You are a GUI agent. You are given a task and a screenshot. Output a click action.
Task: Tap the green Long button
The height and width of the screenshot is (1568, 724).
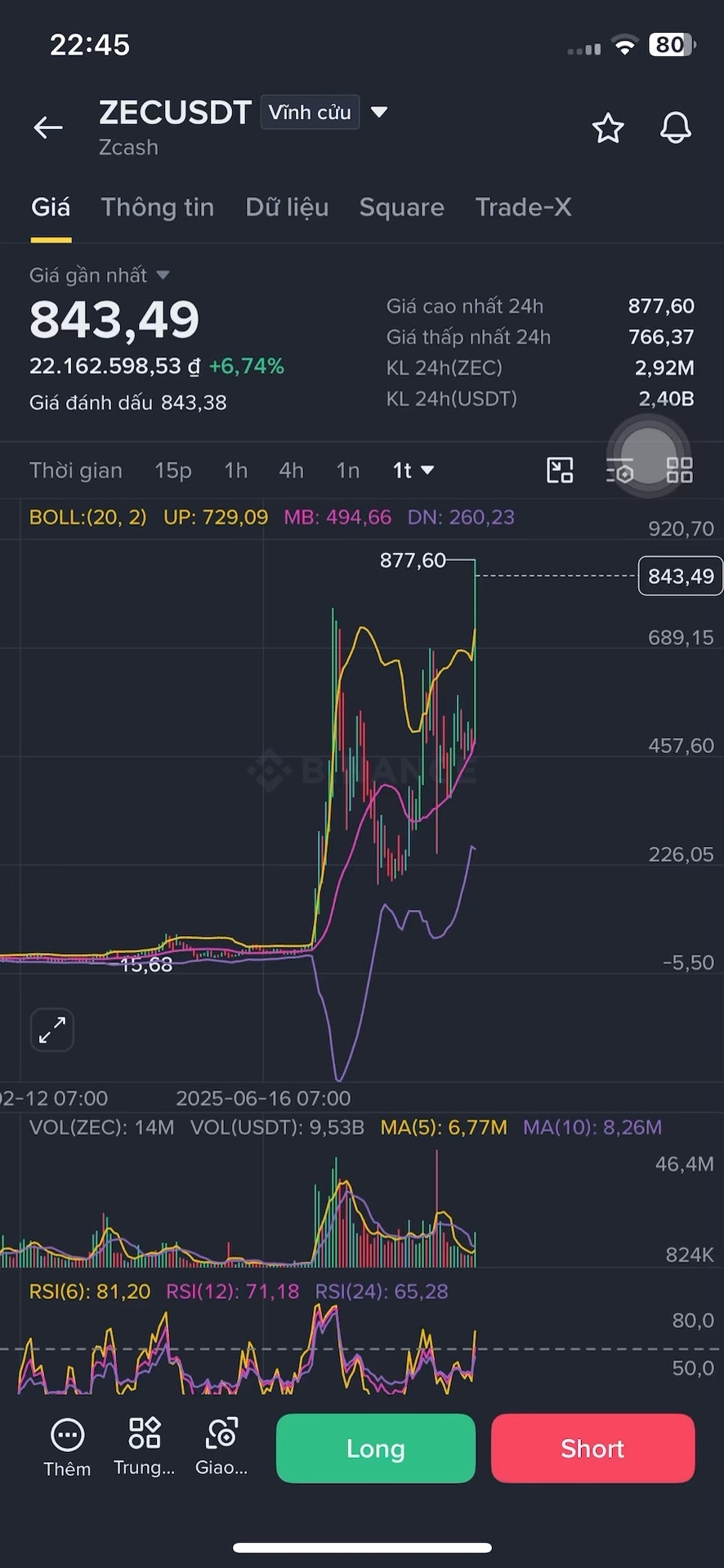click(376, 1449)
